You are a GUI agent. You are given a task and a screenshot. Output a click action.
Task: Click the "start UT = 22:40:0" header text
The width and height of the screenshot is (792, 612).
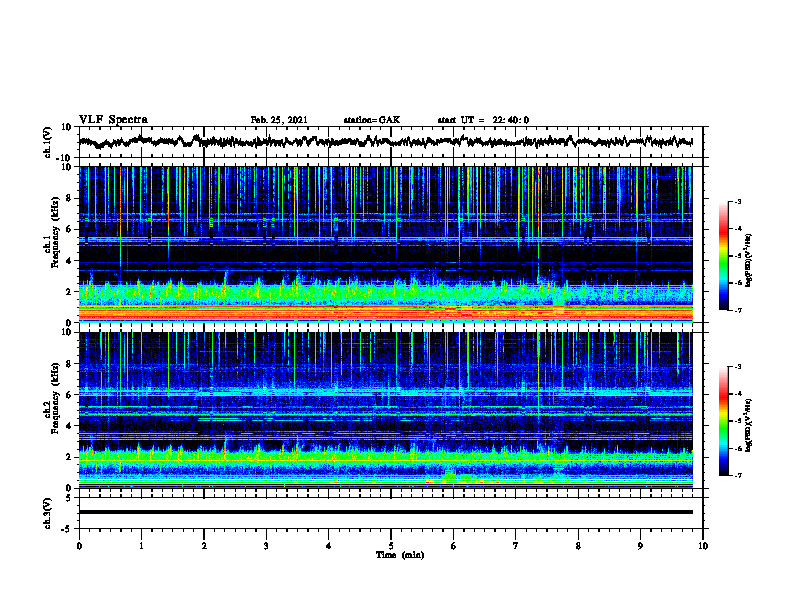[x=483, y=120]
